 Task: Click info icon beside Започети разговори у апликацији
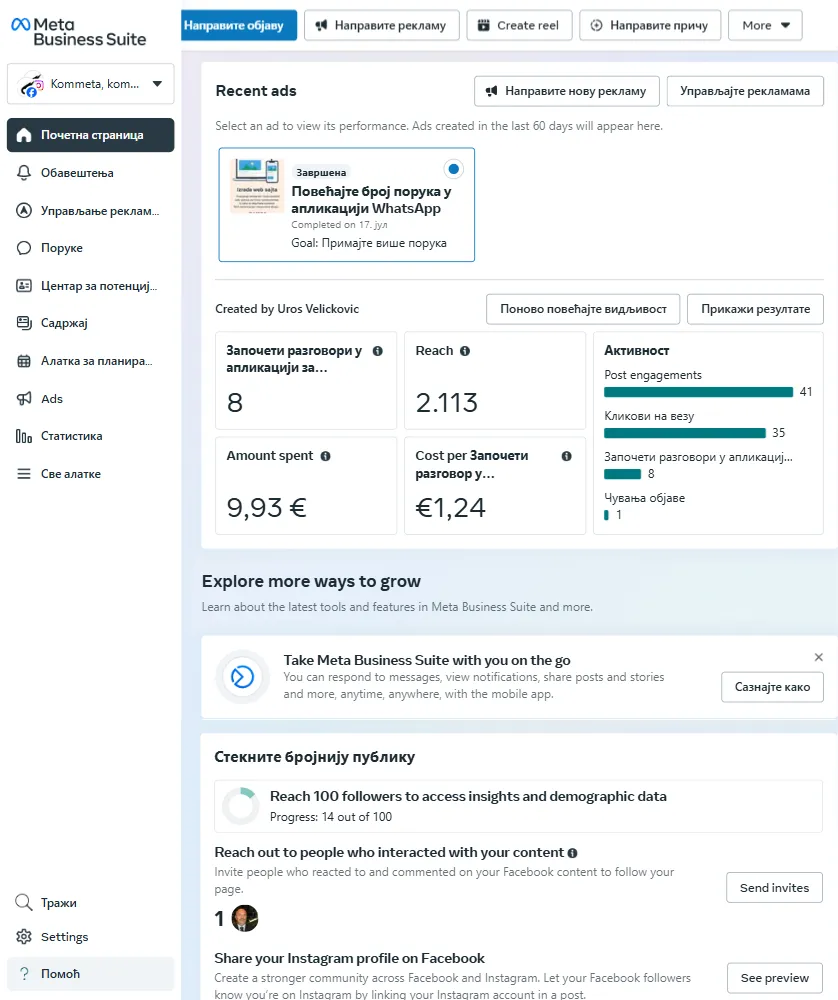point(378,351)
